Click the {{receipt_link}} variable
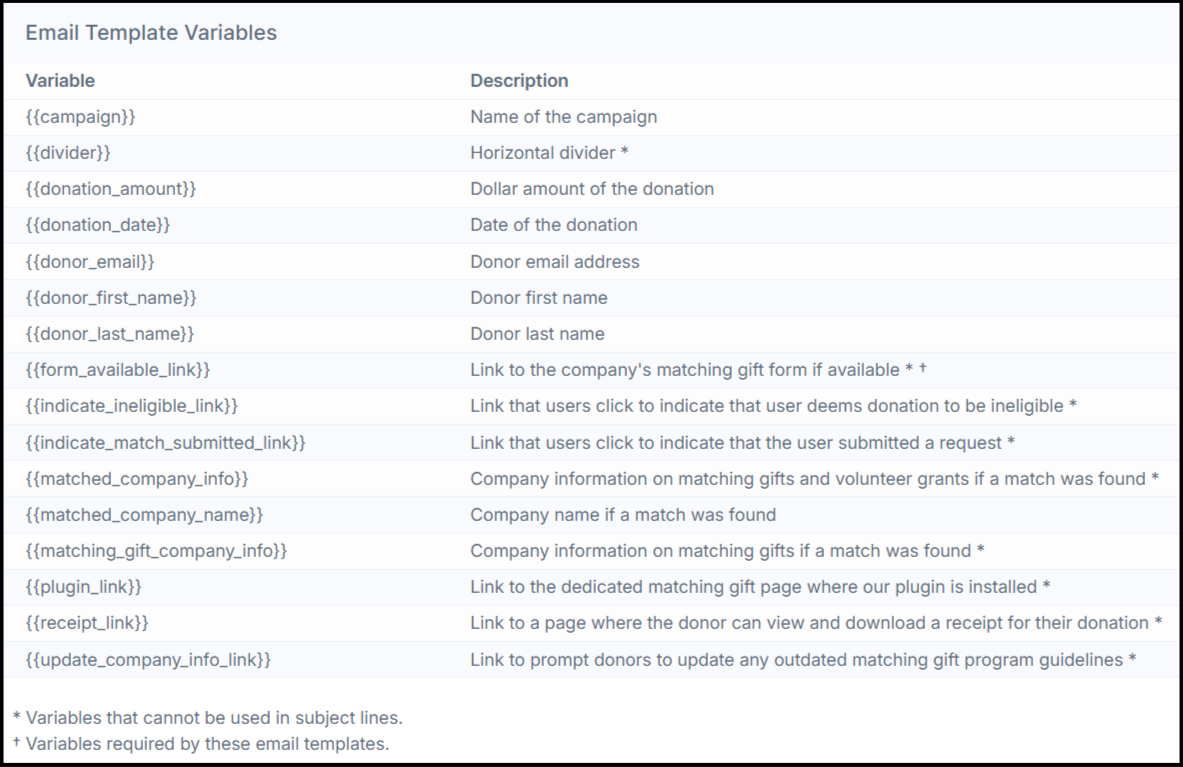The height and width of the screenshot is (767, 1183). [87, 624]
